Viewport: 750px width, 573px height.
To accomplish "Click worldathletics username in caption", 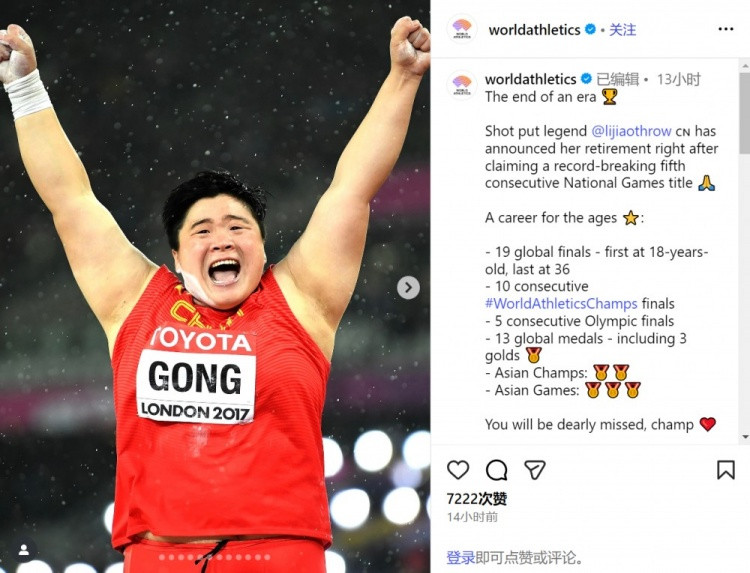I will 530,79.
